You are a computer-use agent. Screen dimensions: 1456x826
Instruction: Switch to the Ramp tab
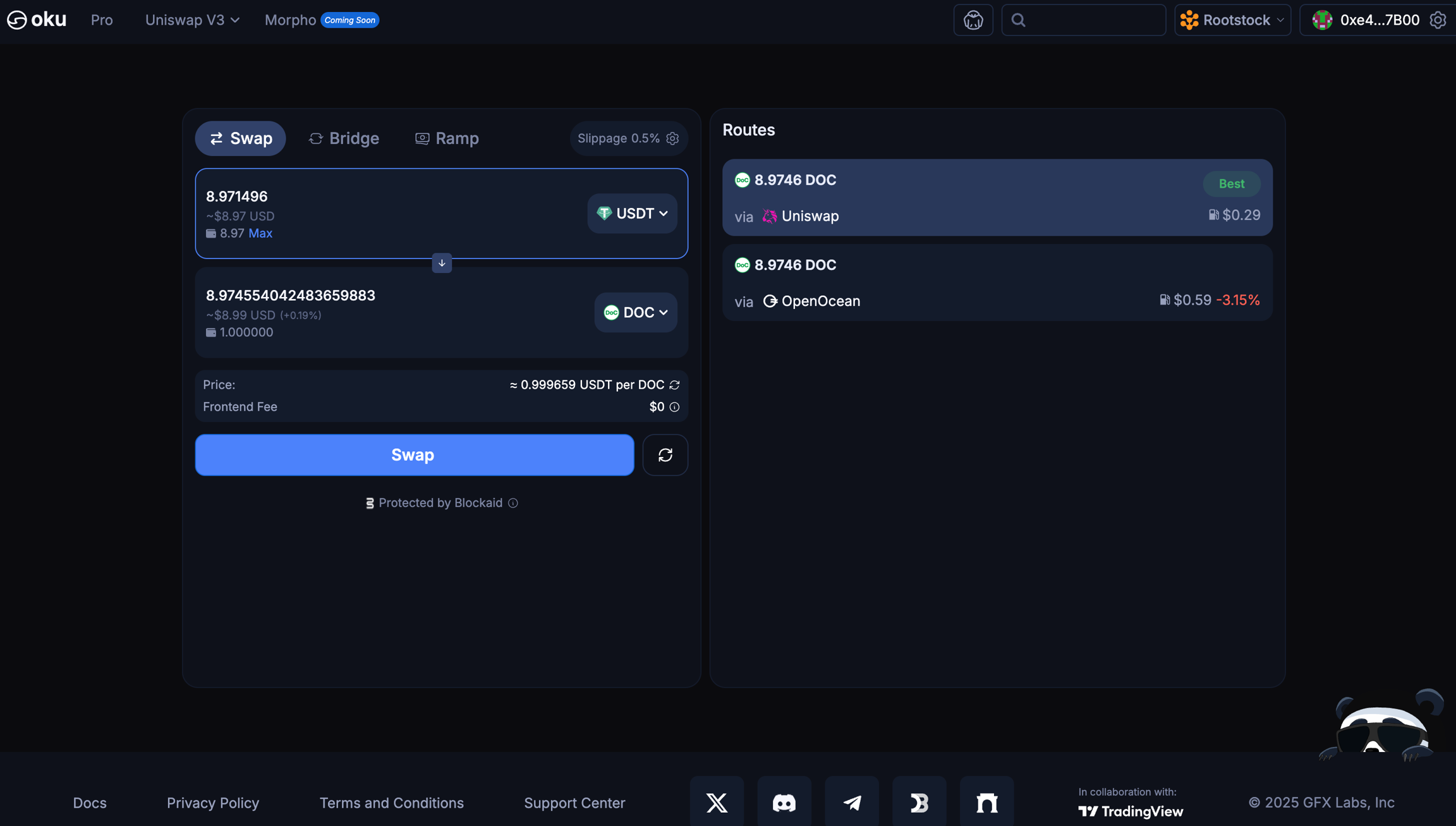click(x=447, y=138)
